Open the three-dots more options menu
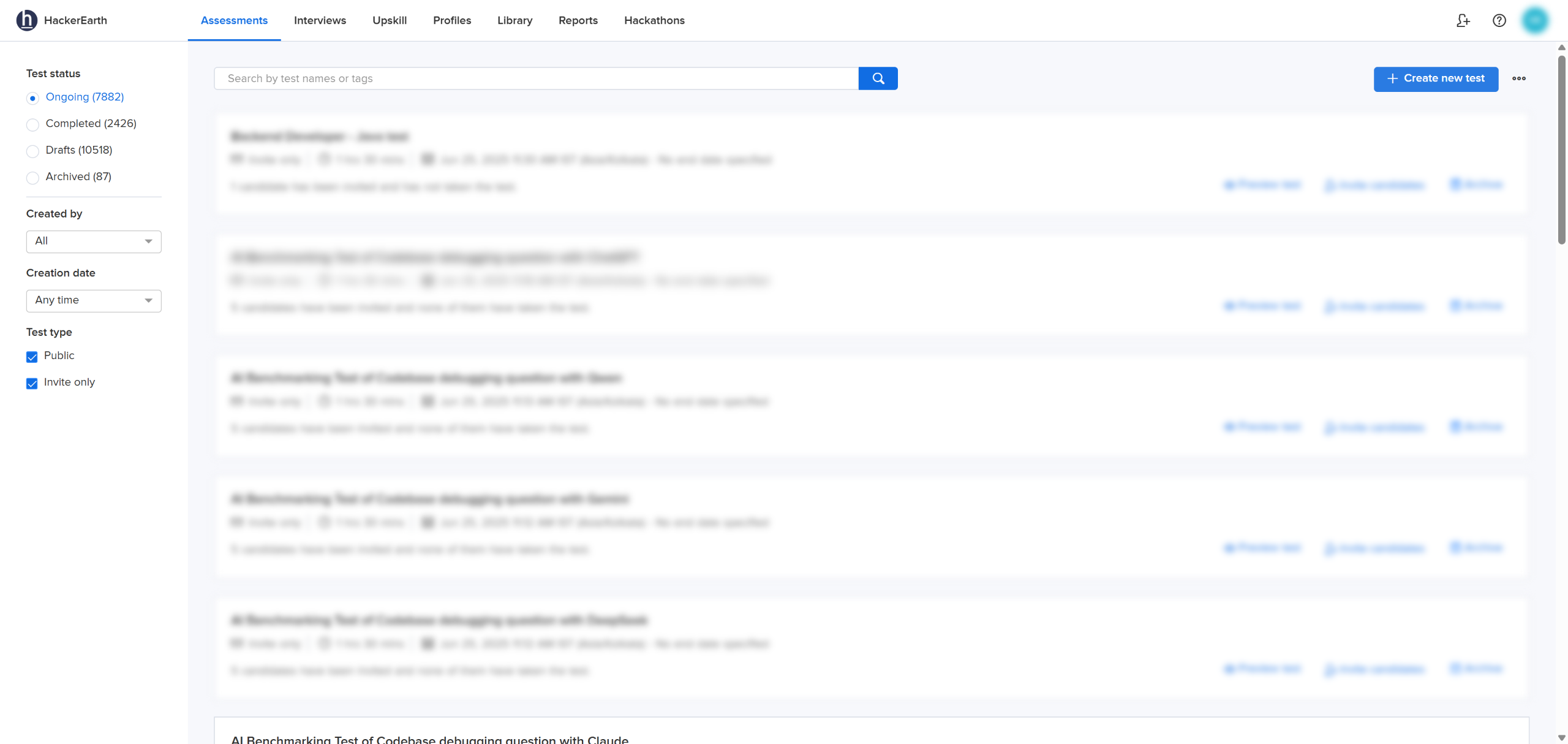 1518,78
